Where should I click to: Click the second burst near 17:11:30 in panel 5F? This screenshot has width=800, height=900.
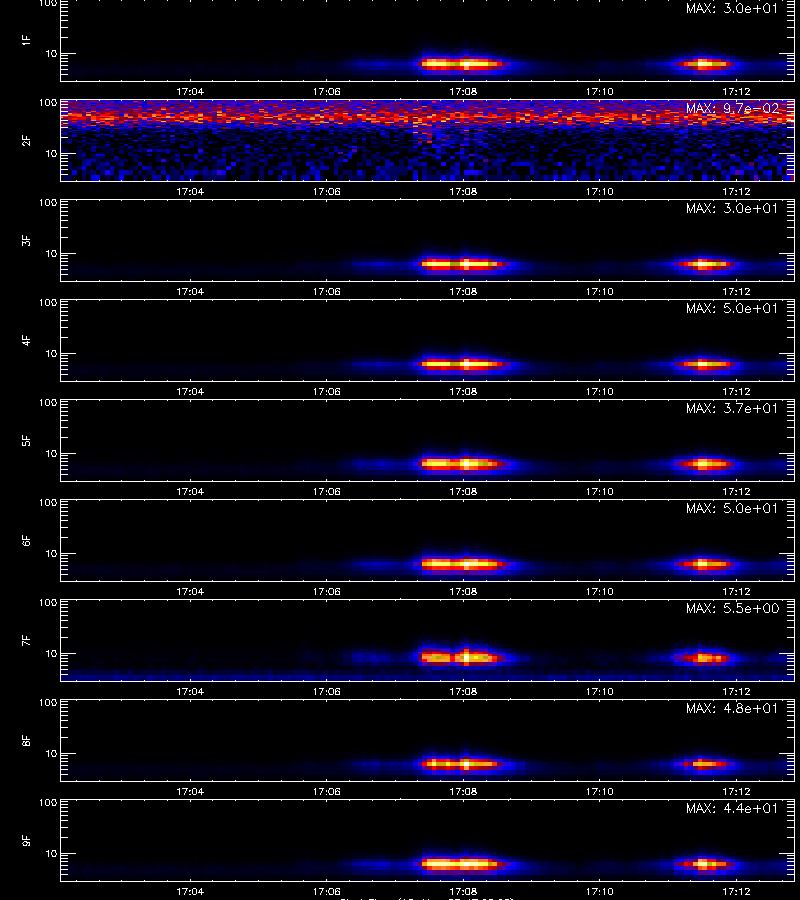click(705, 464)
